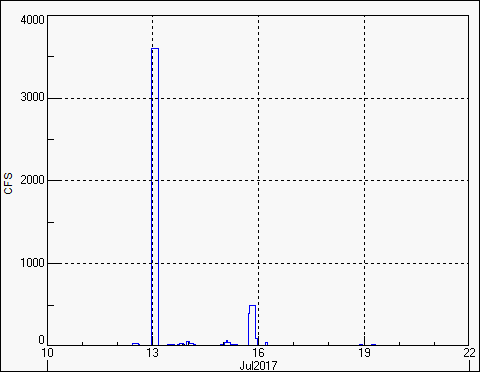The height and width of the screenshot is (372, 480).
Task: Click the x-axis label 10
Action: pos(47,353)
